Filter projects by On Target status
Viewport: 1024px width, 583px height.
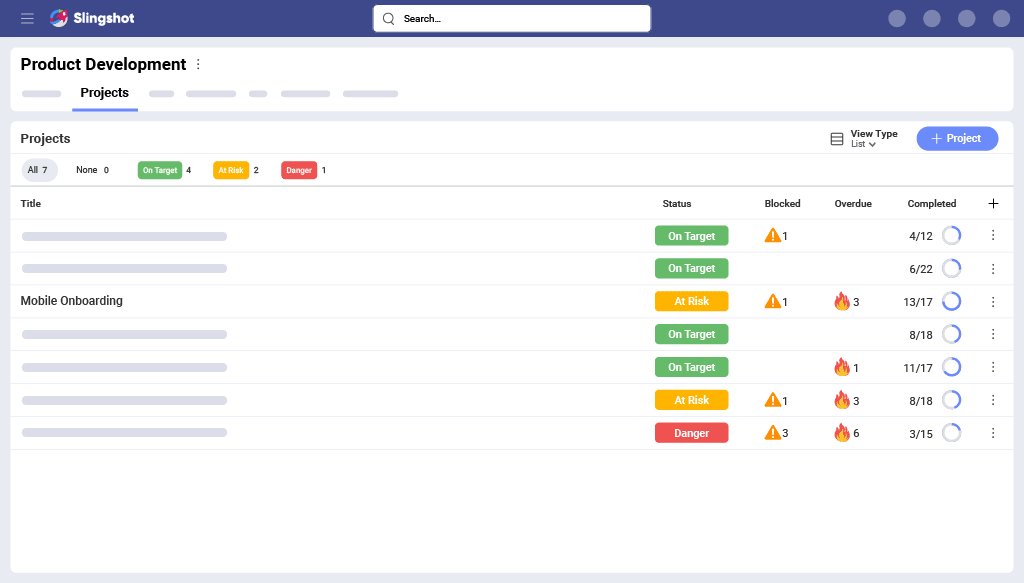(159, 170)
